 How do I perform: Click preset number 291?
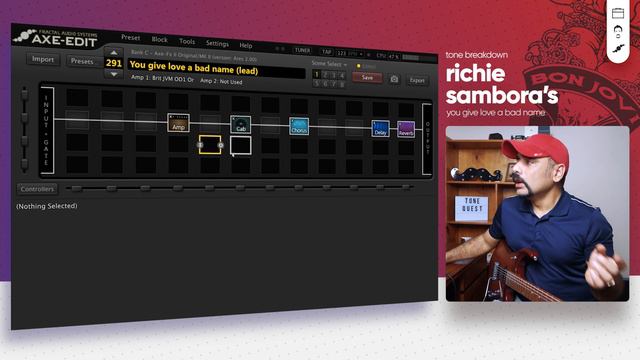coord(113,63)
